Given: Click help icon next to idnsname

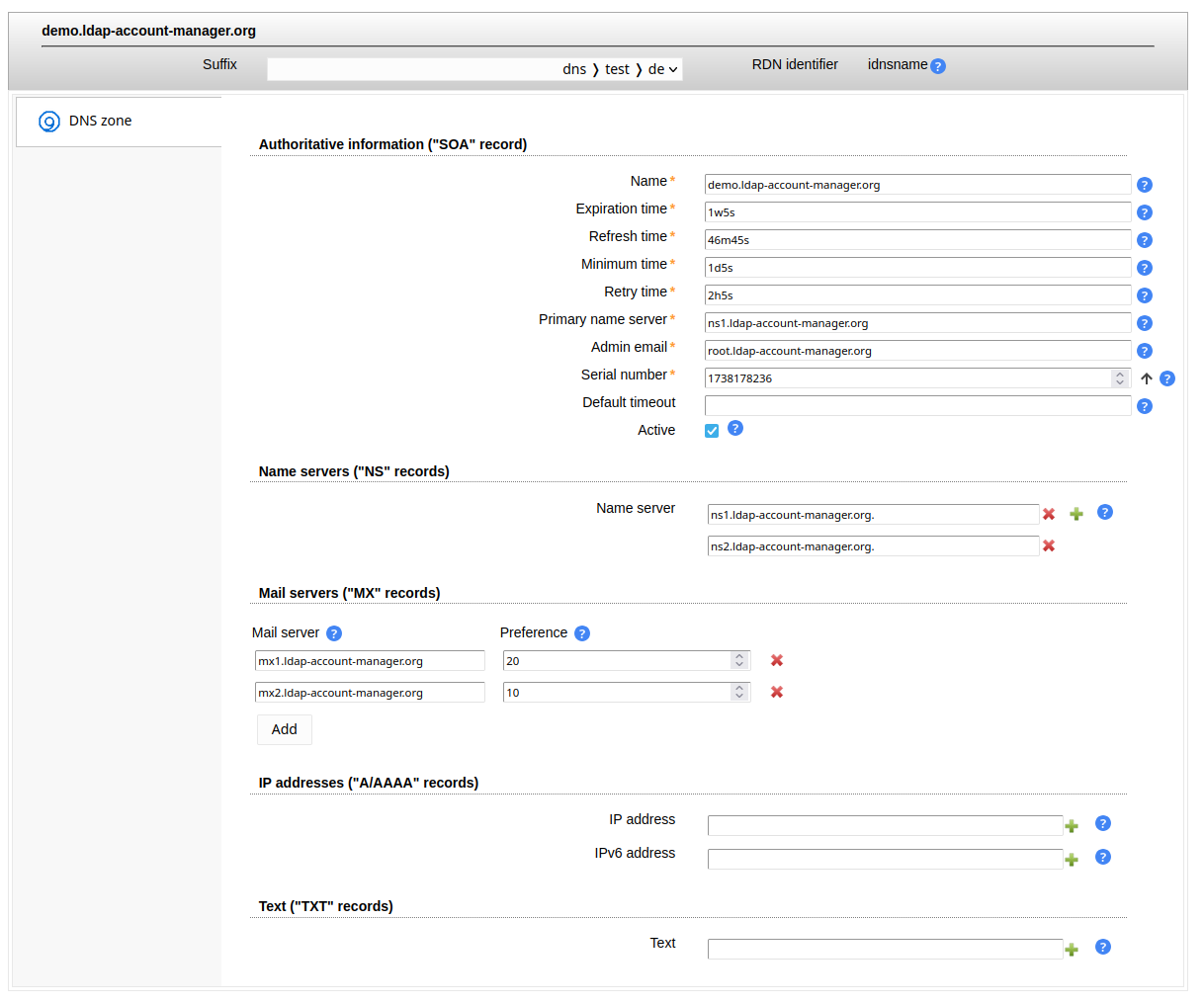Looking at the screenshot, I should (x=938, y=66).
